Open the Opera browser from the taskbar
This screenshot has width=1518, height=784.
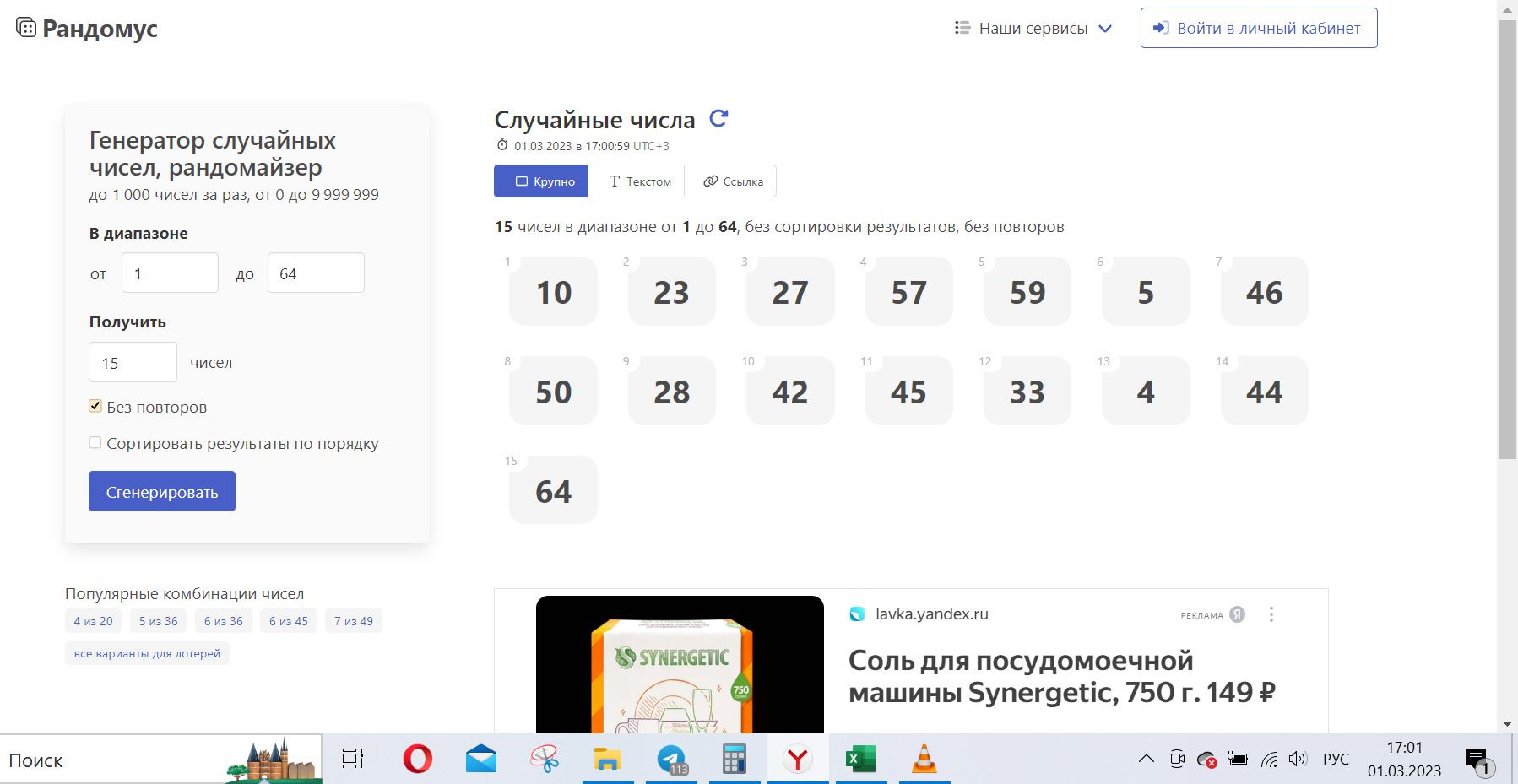pos(417,760)
